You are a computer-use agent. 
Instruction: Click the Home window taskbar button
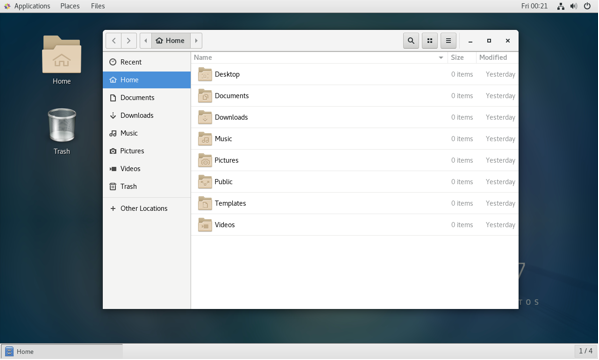(x=62, y=351)
